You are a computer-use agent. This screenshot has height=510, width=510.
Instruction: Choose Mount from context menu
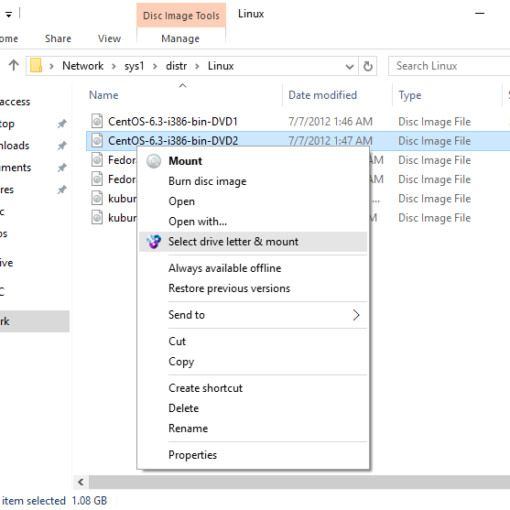[x=253, y=161]
